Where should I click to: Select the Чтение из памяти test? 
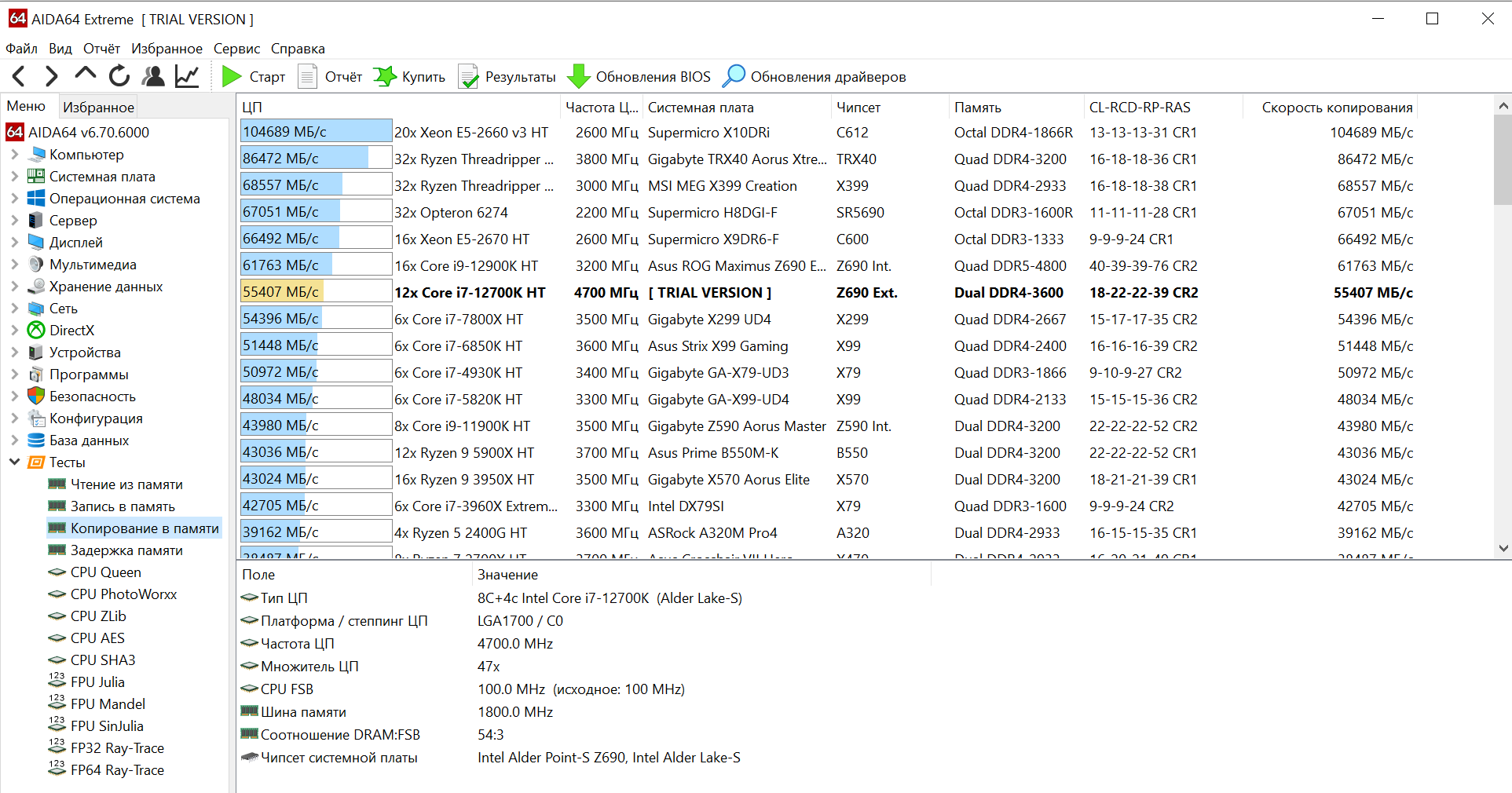click(126, 484)
